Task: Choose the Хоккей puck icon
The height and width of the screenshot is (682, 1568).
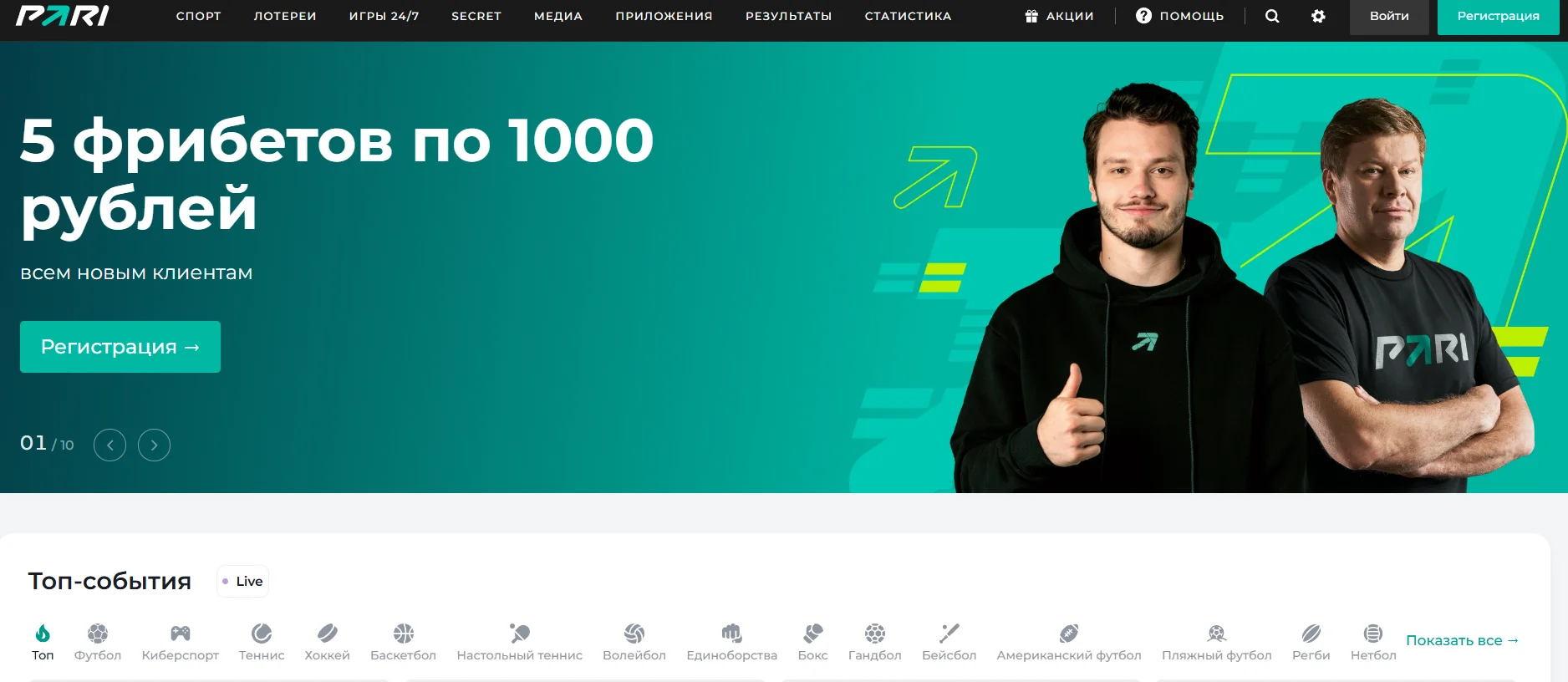Action: coord(328,633)
